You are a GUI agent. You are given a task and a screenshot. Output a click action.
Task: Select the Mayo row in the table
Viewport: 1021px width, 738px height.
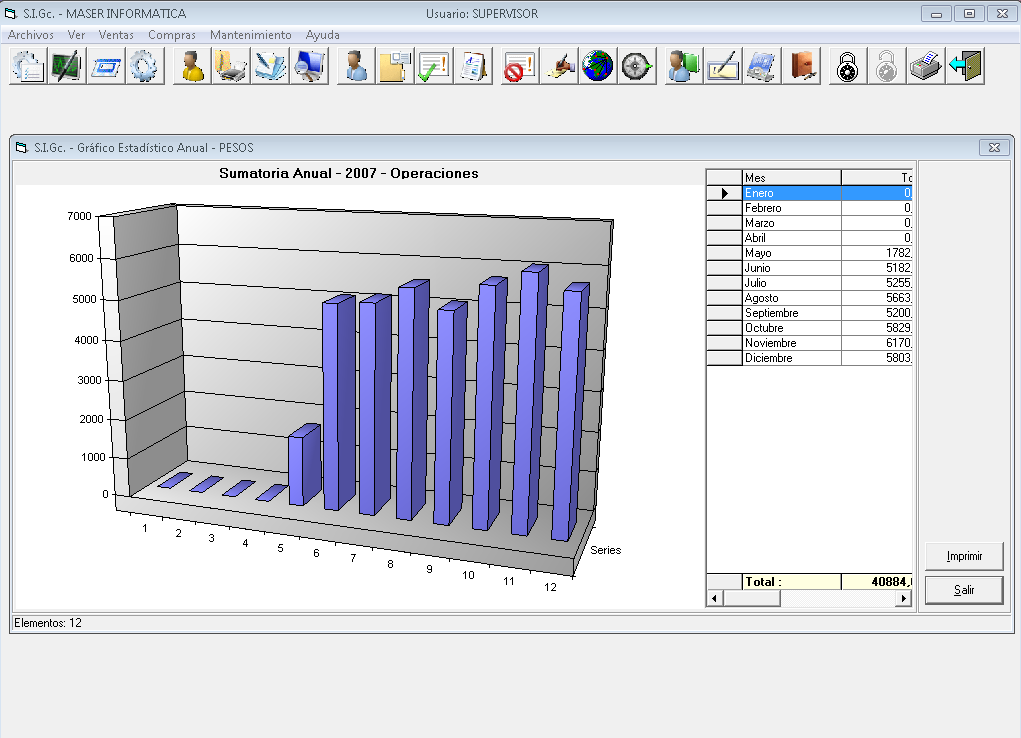pyautogui.click(x=809, y=253)
